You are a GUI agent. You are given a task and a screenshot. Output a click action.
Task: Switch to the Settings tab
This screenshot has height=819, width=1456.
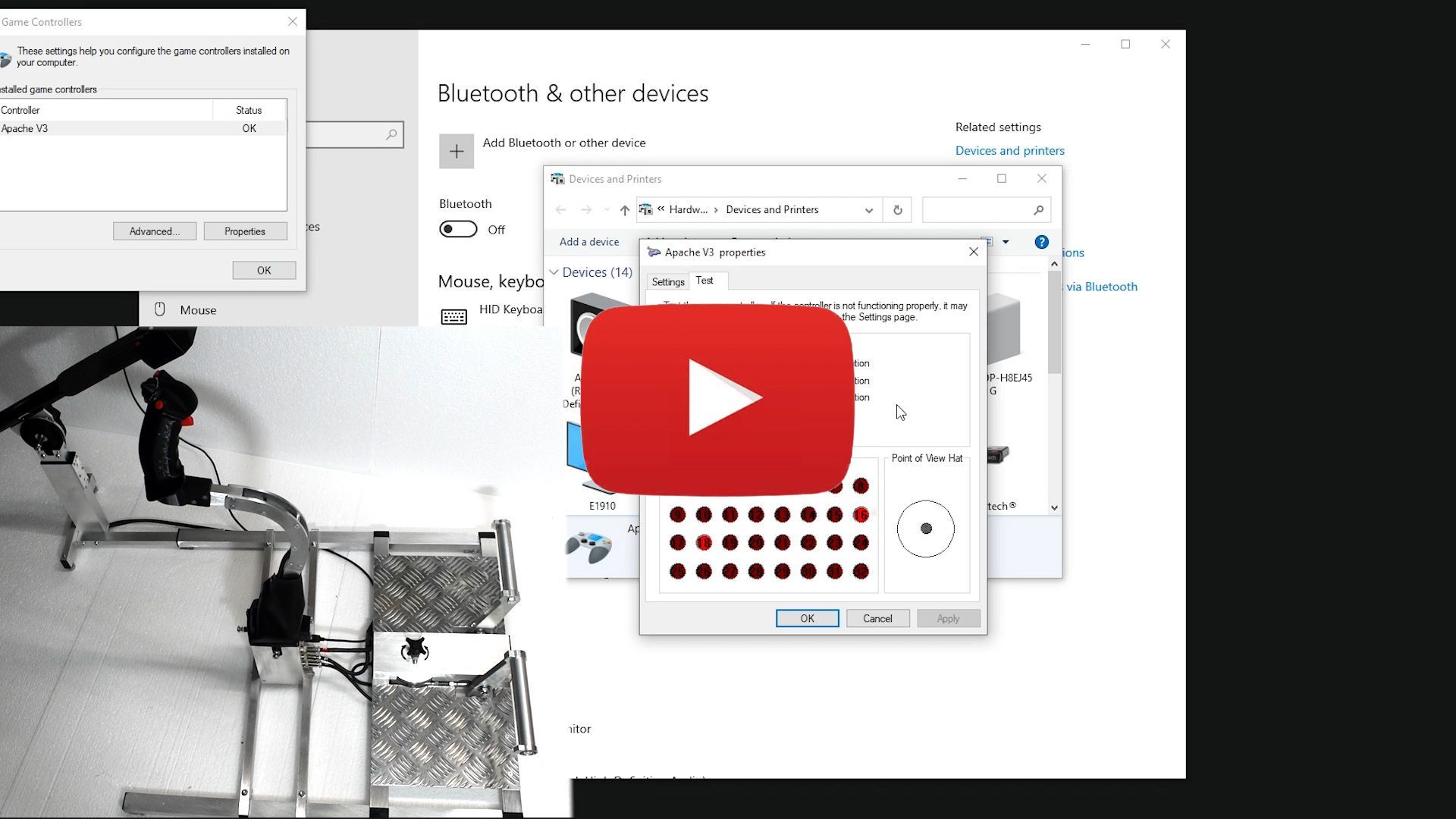click(x=667, y=282)
